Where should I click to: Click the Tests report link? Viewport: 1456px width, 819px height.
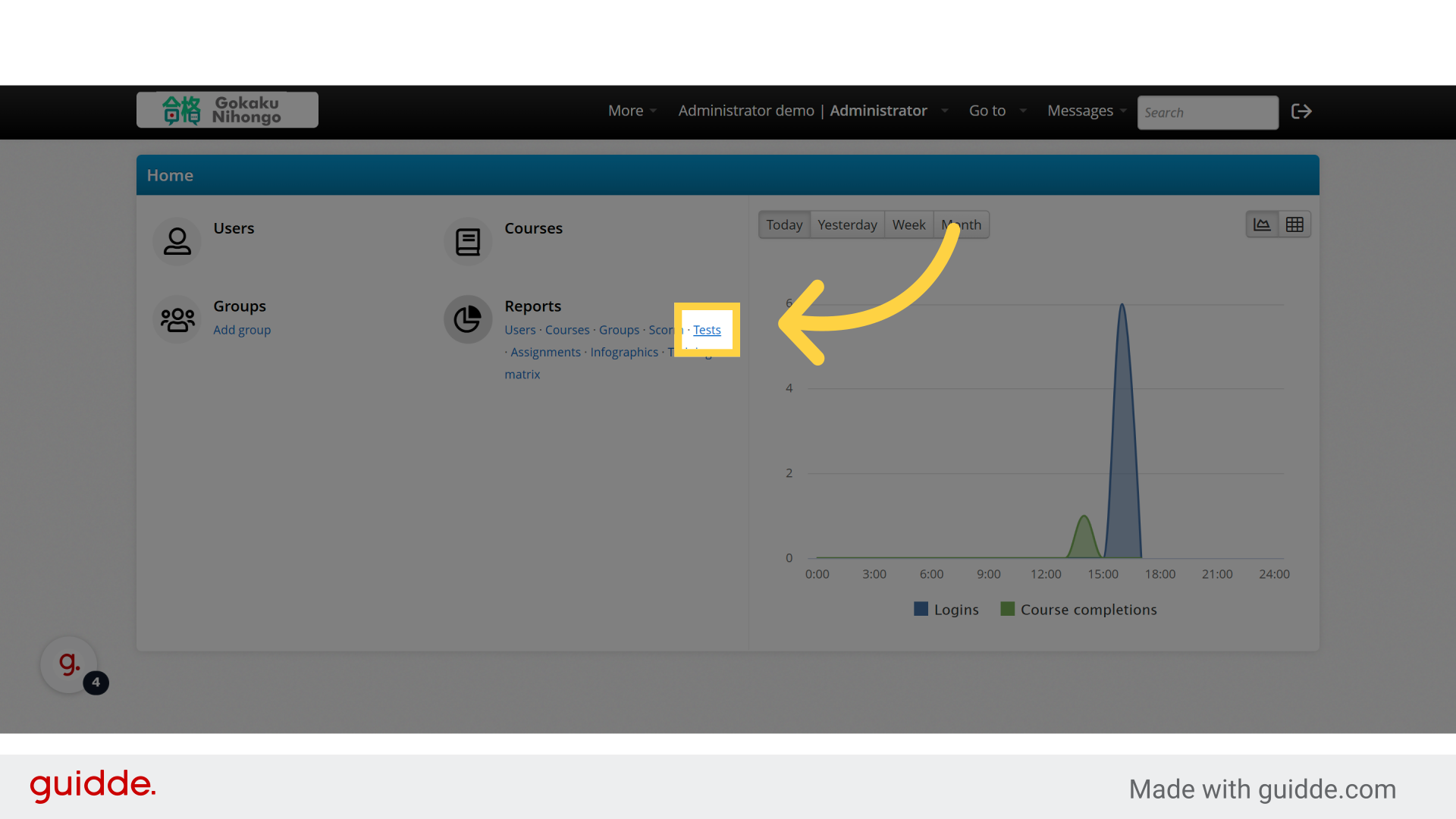(707, 330)
